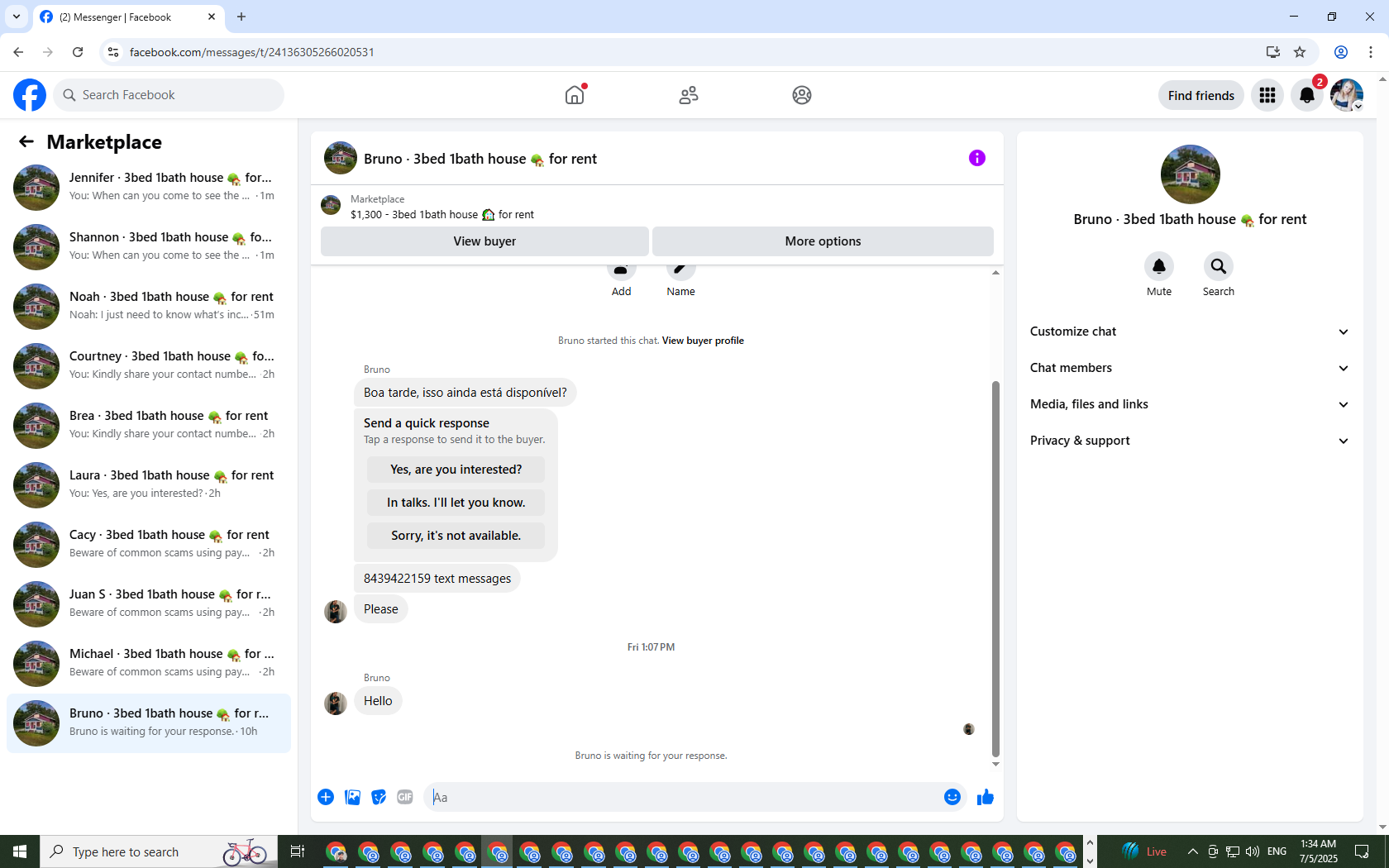Viewport: 1389px width, 868px height.
Task: Open the notifications bell
Action: pos(1307,95)
